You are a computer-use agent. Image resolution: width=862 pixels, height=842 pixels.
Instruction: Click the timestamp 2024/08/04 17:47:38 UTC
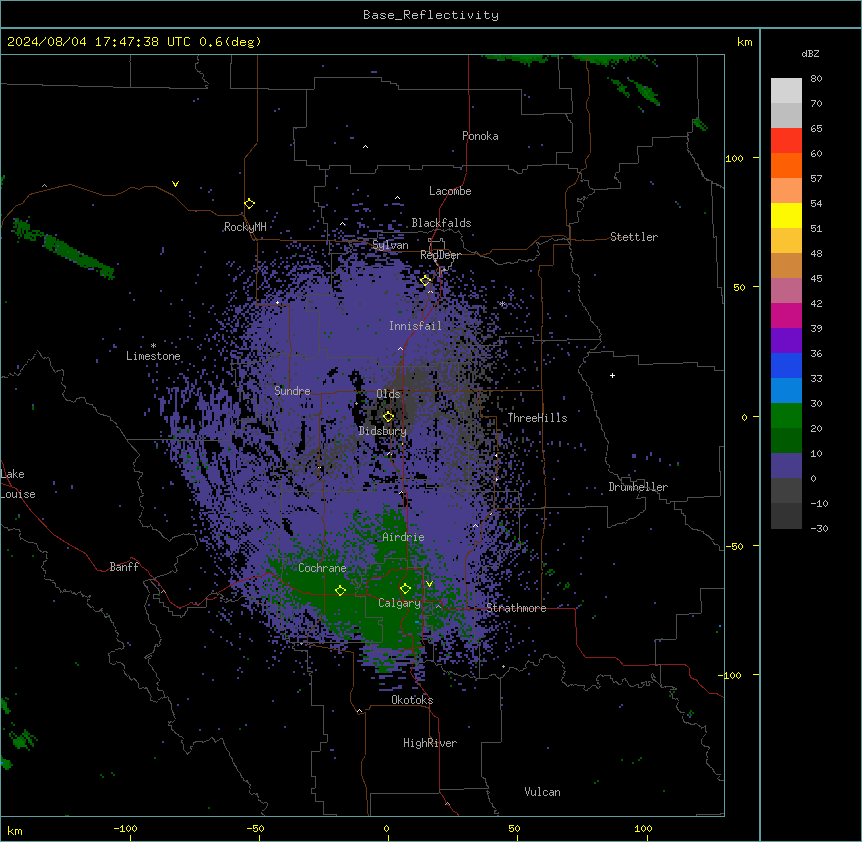pos(99,42)
